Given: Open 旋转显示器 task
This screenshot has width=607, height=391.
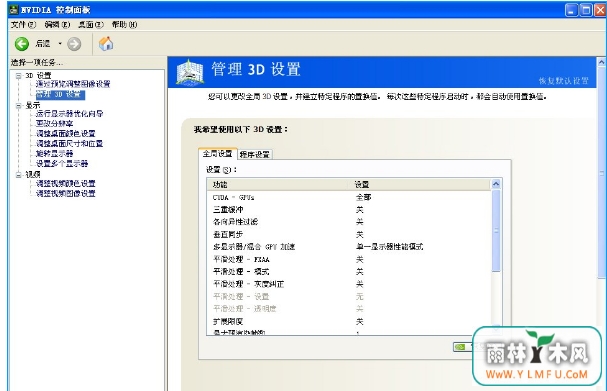Looking at the screenshot, I should (54, 154).
